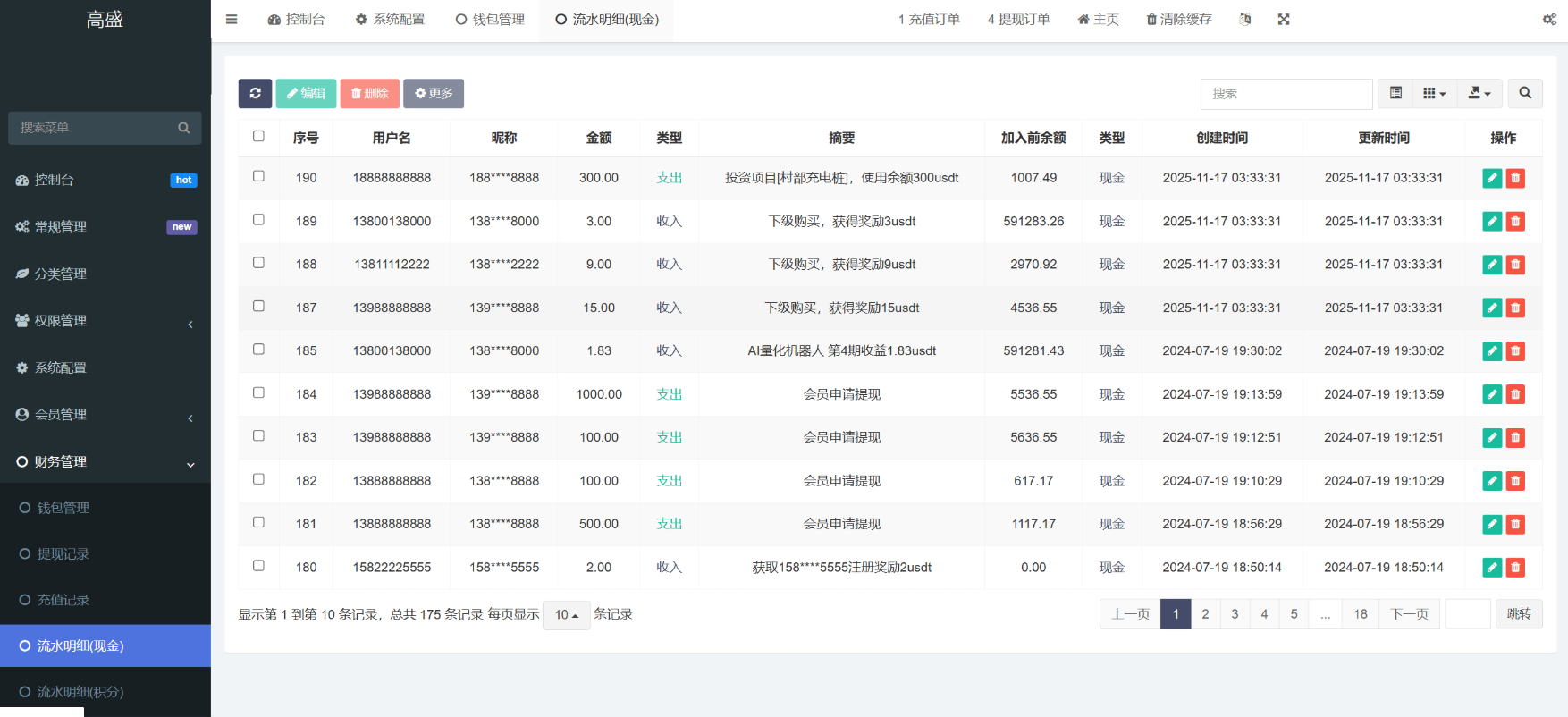Click the fullscreen icon in top bar
Viewport: 1568px width, 717px height.
(1284, 19)
